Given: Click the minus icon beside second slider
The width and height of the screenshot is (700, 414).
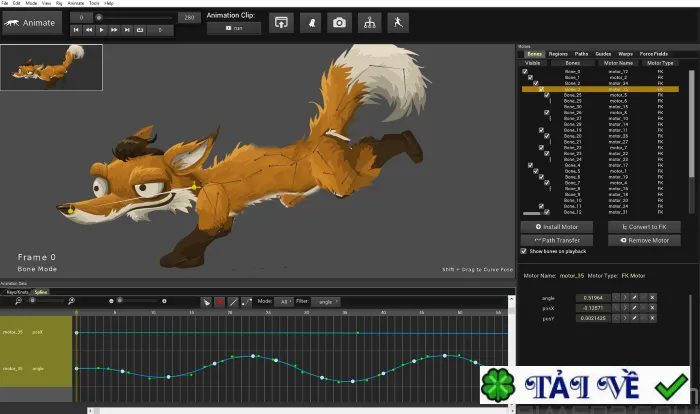Looking at the screenshot, I should pos(111,301).
